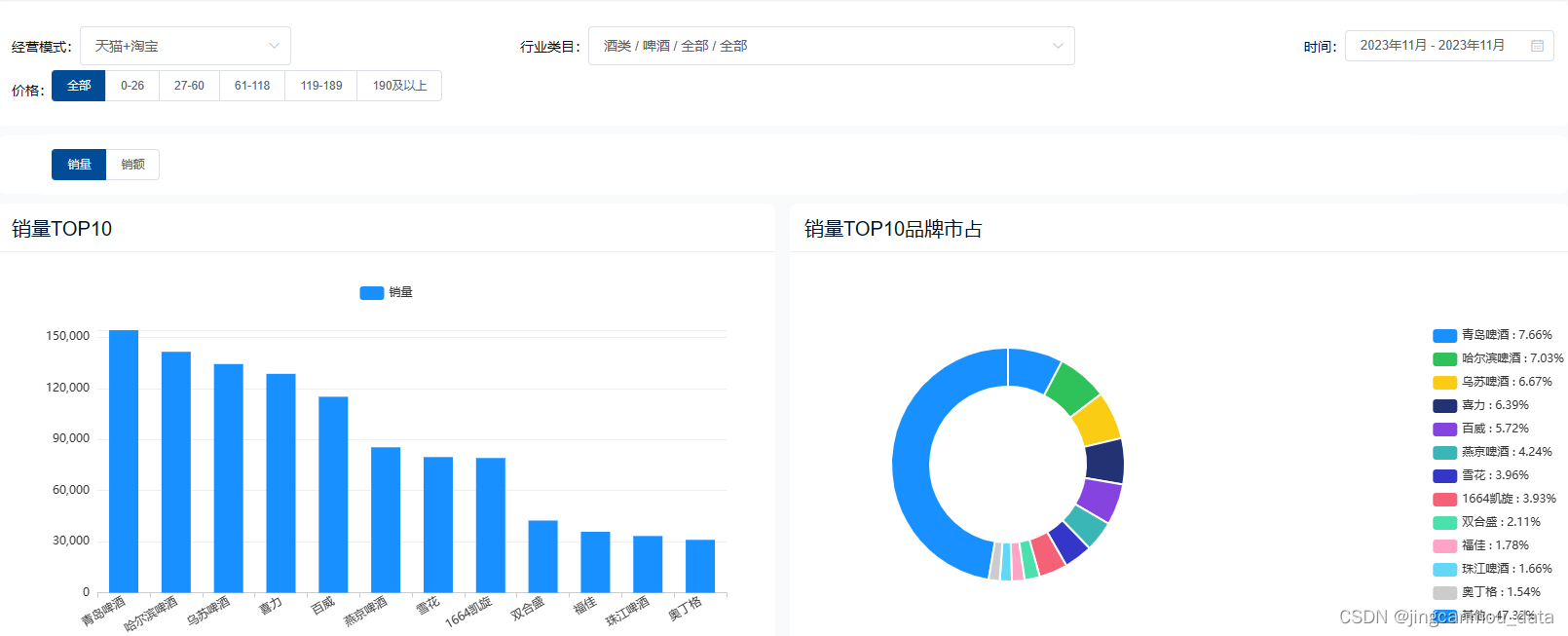Click the 青岛啤酒 bar in chart
Image resolution: width=1568 pixels, height=636 pixels.
tap(124, 461)
